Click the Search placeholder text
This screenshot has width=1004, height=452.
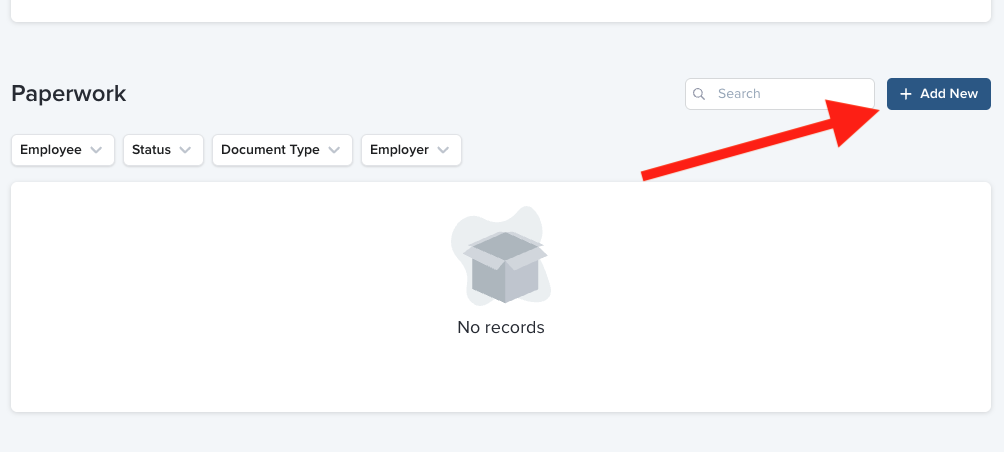(739, 94)
